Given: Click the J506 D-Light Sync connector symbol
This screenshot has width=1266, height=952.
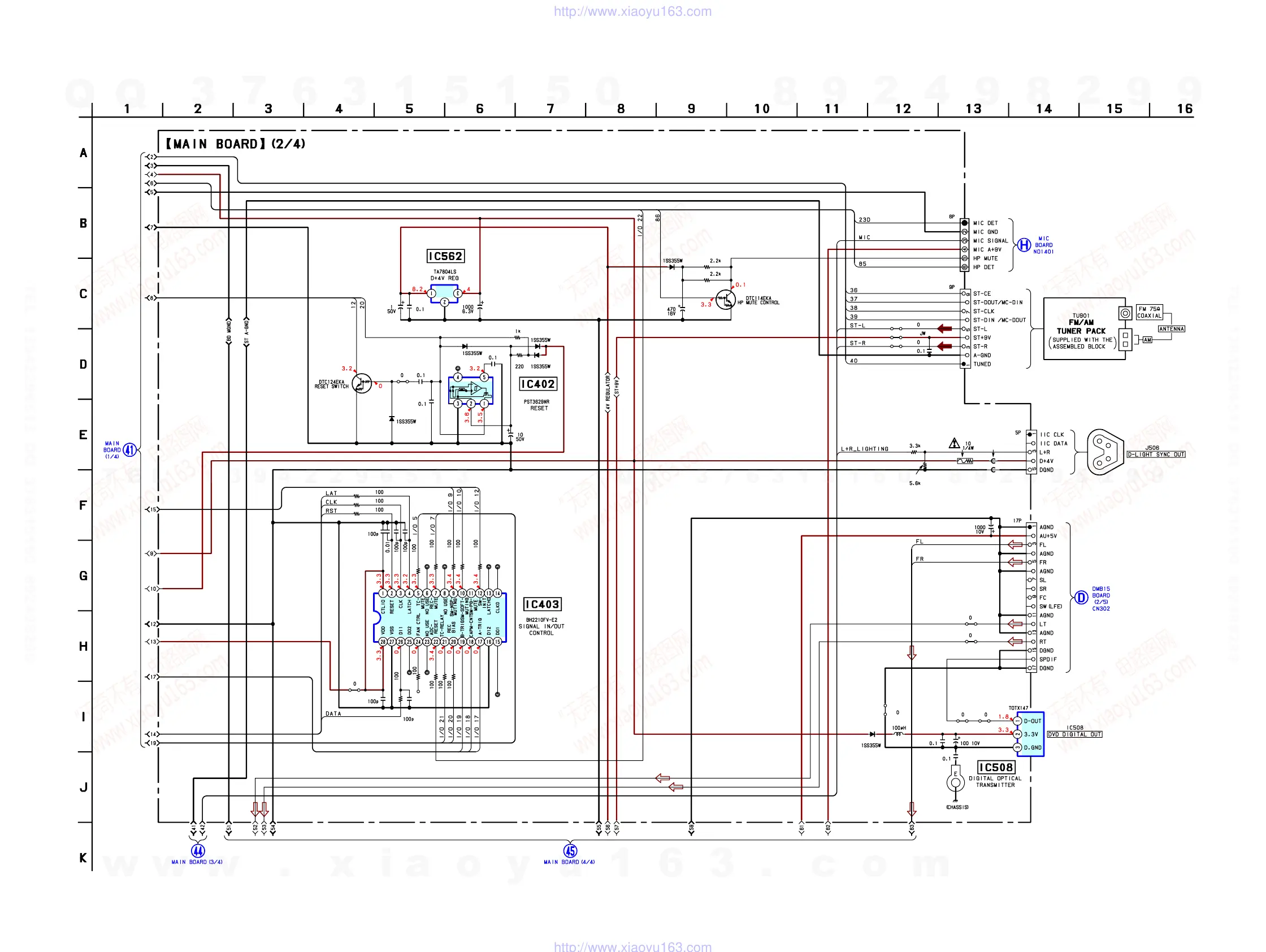Looking at the screenshot, I should coord(1104,452).
